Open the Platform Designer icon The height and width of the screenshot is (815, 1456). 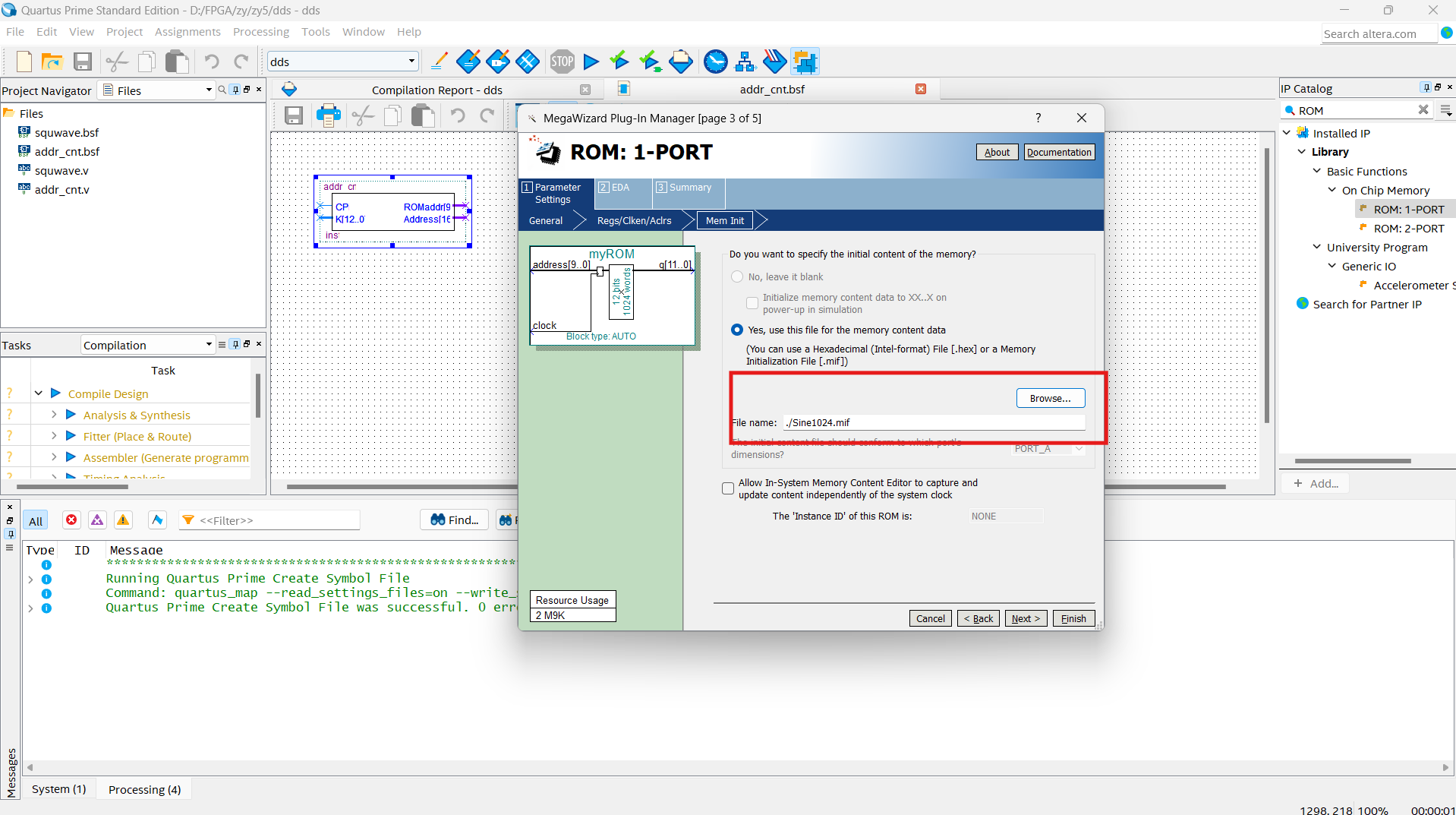click(805, 62)
